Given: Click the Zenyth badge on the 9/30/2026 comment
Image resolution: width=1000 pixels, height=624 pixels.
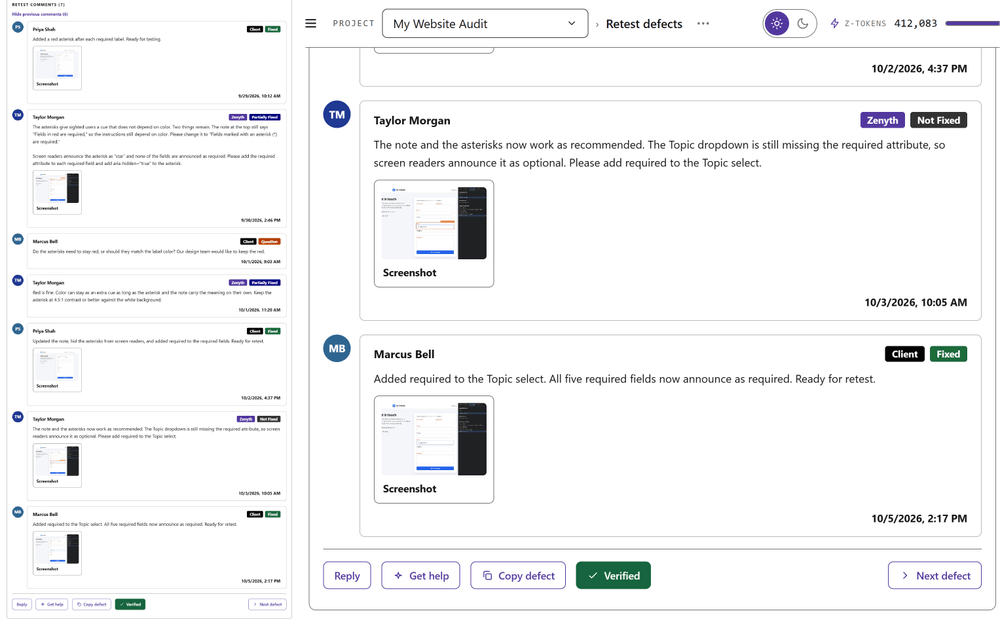Looking at the screenshot, I should (238, 117).
